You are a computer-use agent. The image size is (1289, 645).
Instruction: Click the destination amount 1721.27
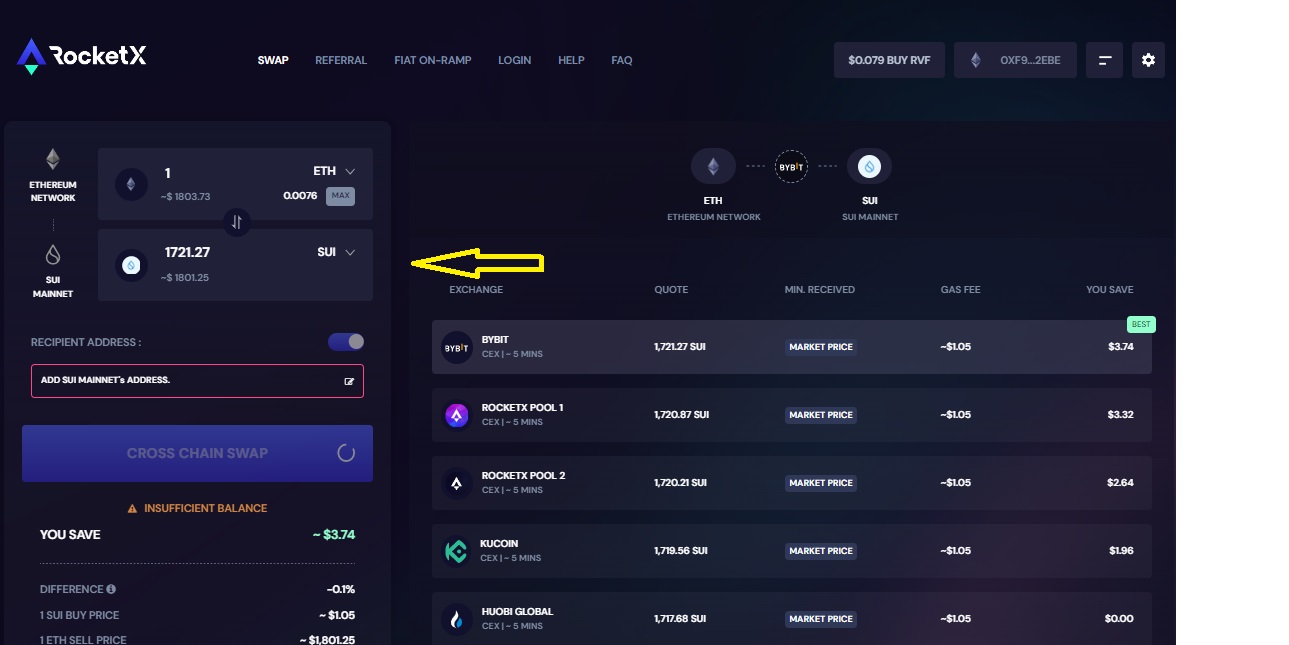pyautogui.click(x=187, y=252)
